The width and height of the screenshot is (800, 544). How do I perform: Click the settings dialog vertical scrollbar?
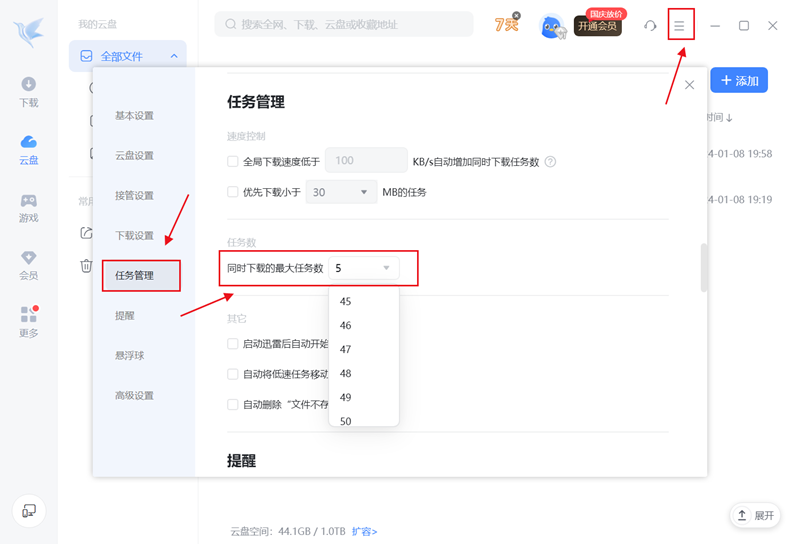click(x=704, y=267)
